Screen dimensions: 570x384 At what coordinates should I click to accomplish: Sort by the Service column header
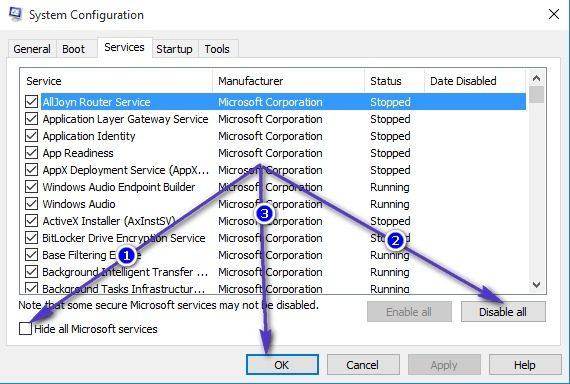tap(116, 81)
